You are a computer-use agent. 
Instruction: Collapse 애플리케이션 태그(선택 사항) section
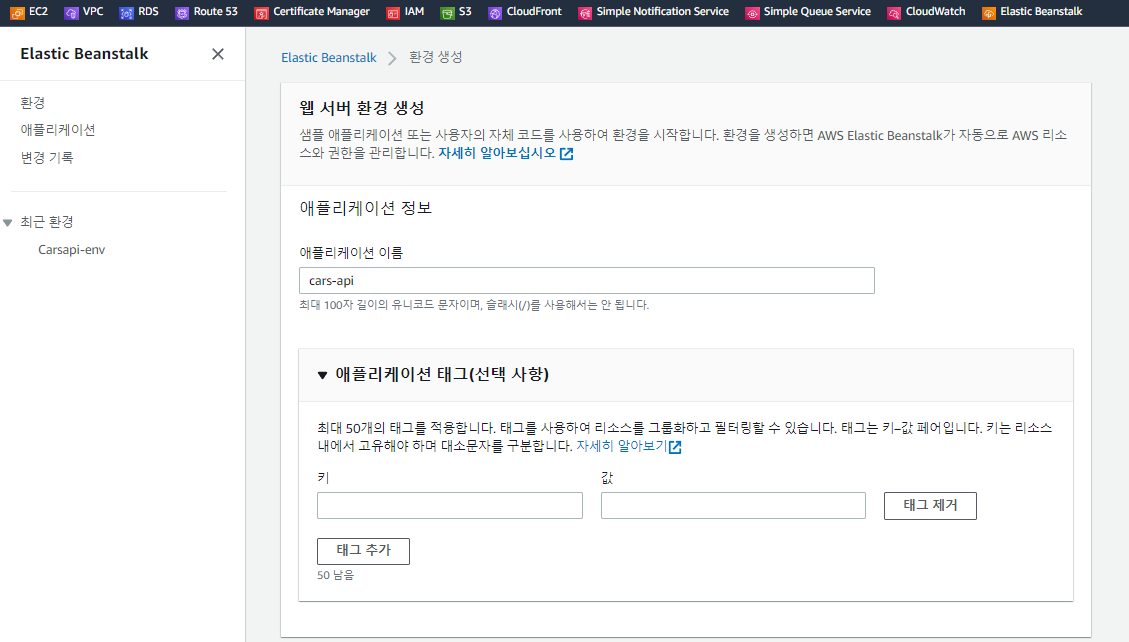(x=323, y=375)
